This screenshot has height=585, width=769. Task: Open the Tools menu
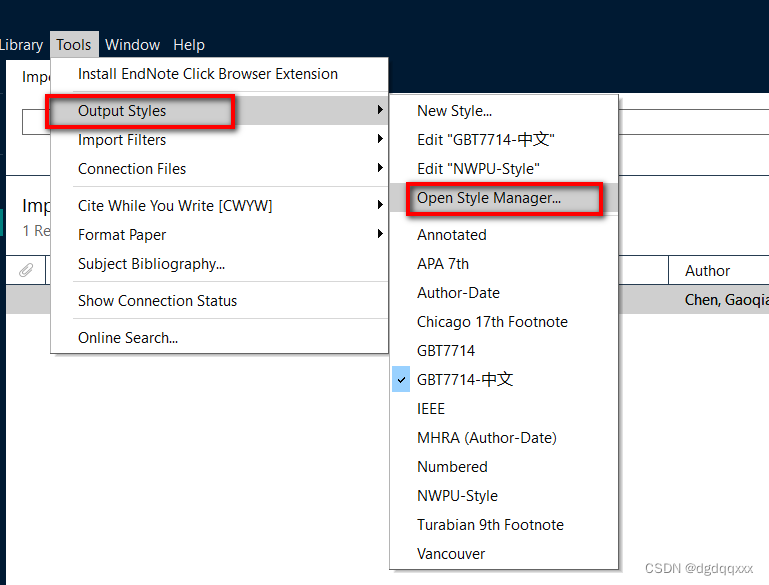coord(74,45)
